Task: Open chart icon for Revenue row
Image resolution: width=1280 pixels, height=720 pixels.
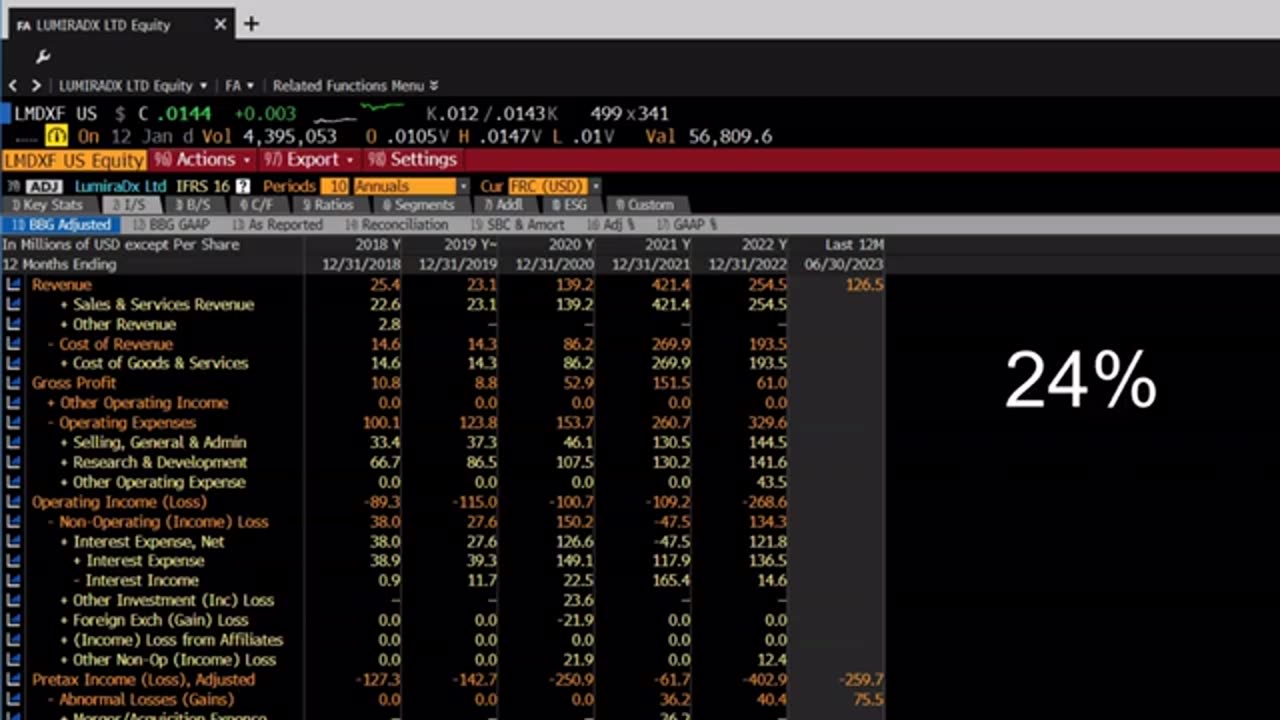Action: tap(13, 285)
